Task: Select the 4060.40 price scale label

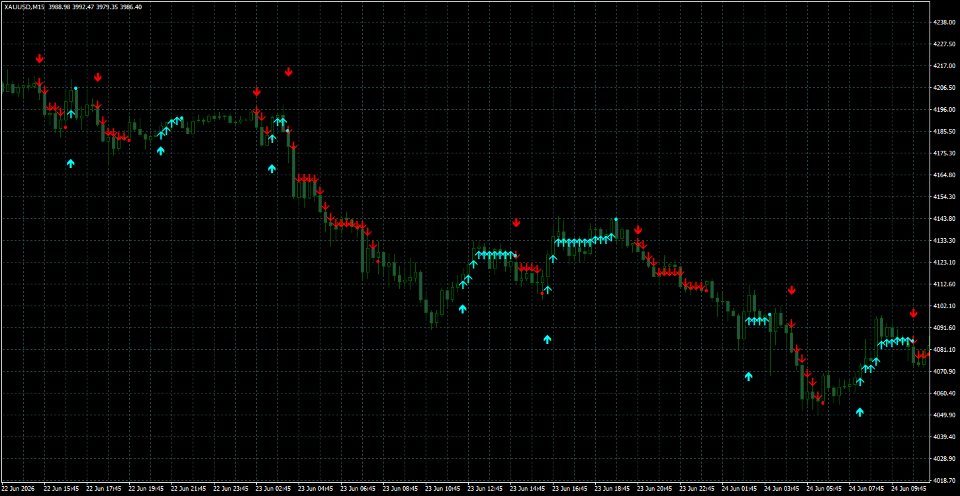Action: 943,393
